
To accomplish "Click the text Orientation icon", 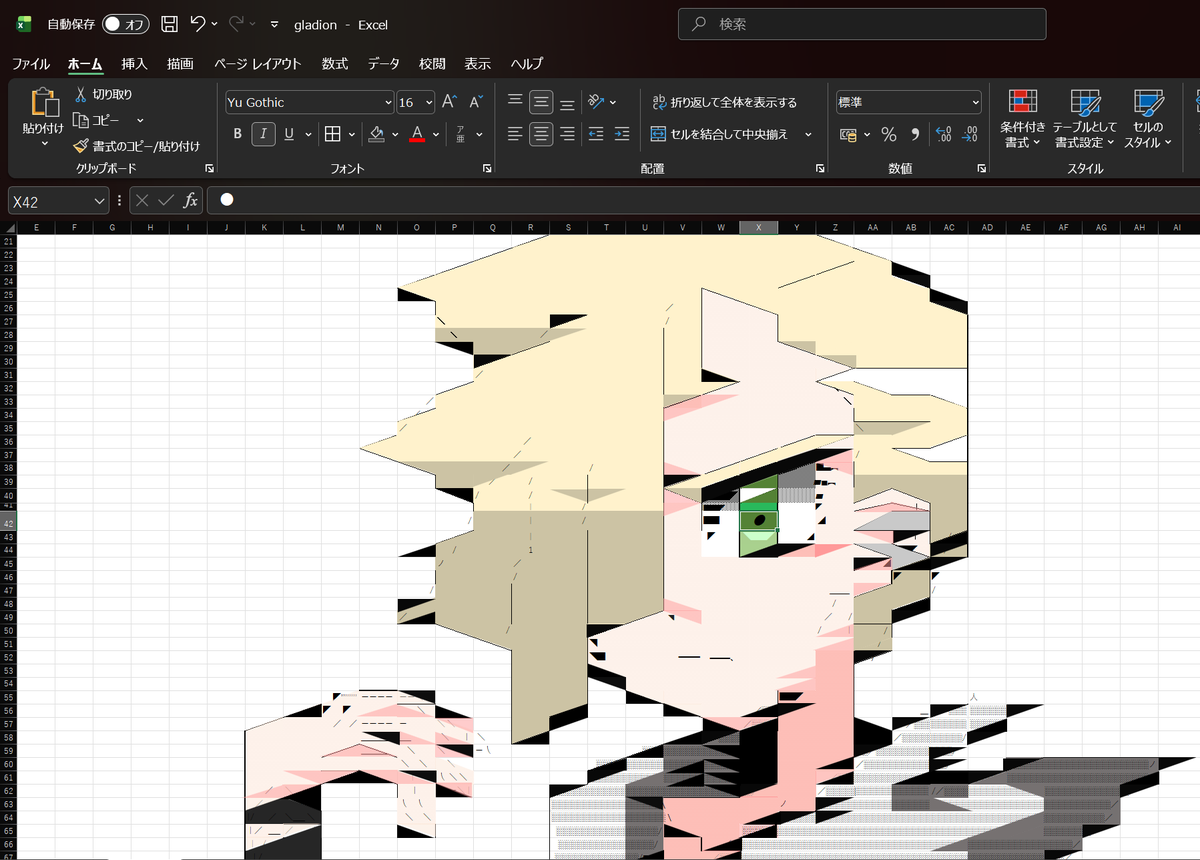I will coord(597,102).
